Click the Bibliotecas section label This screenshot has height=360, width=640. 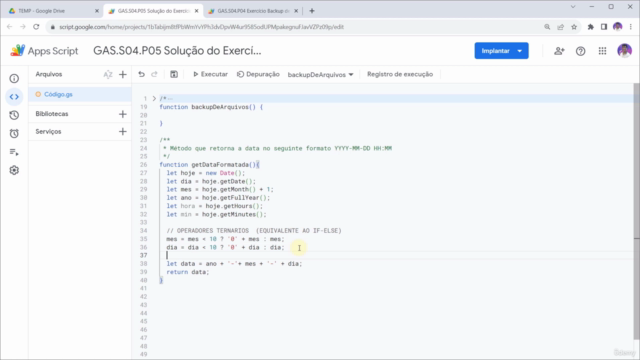(x=52, y=114)
